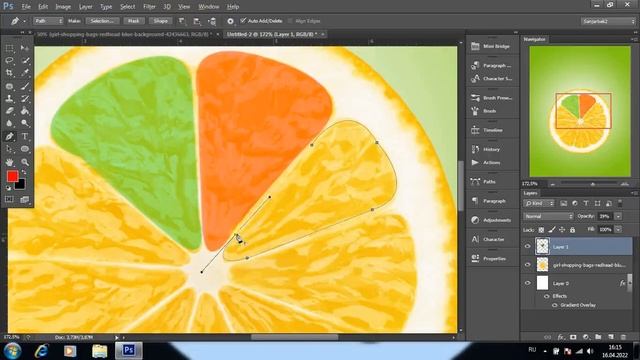Select the History Brush tool
The height and width of the screenshot is (360, 640).
[24, 98]
